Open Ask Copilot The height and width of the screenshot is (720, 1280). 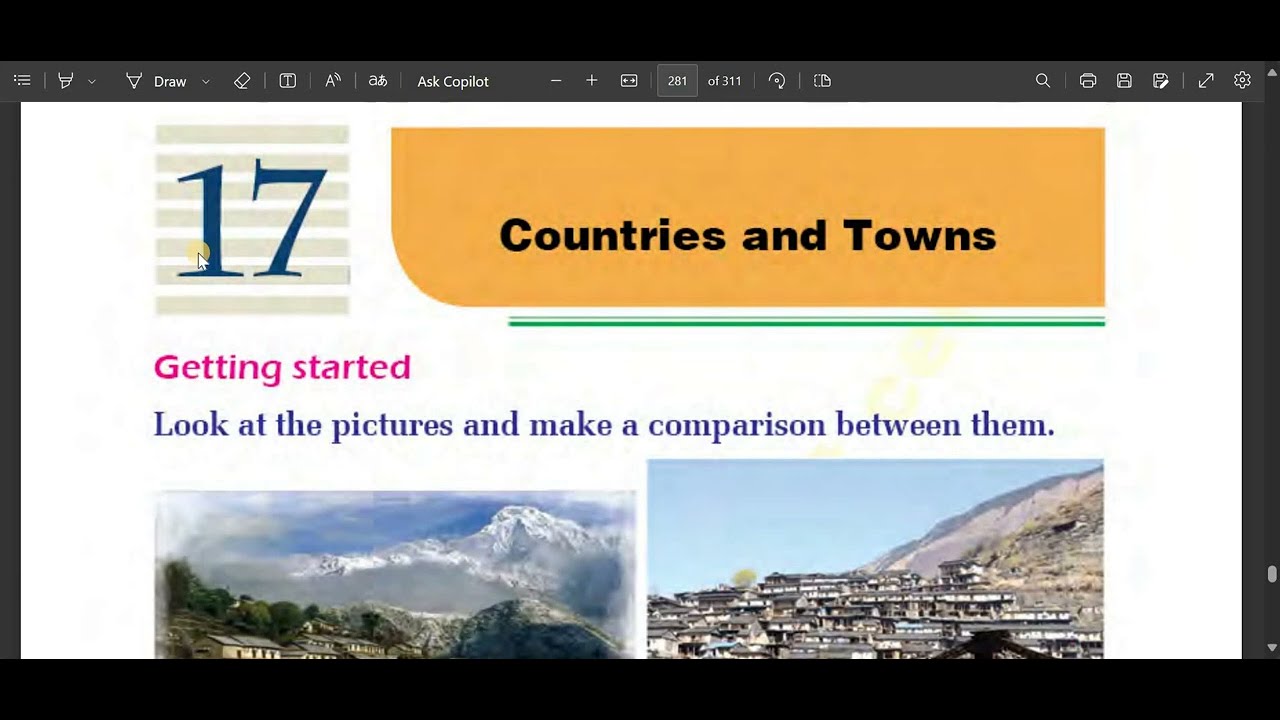[x=453, y=81]
